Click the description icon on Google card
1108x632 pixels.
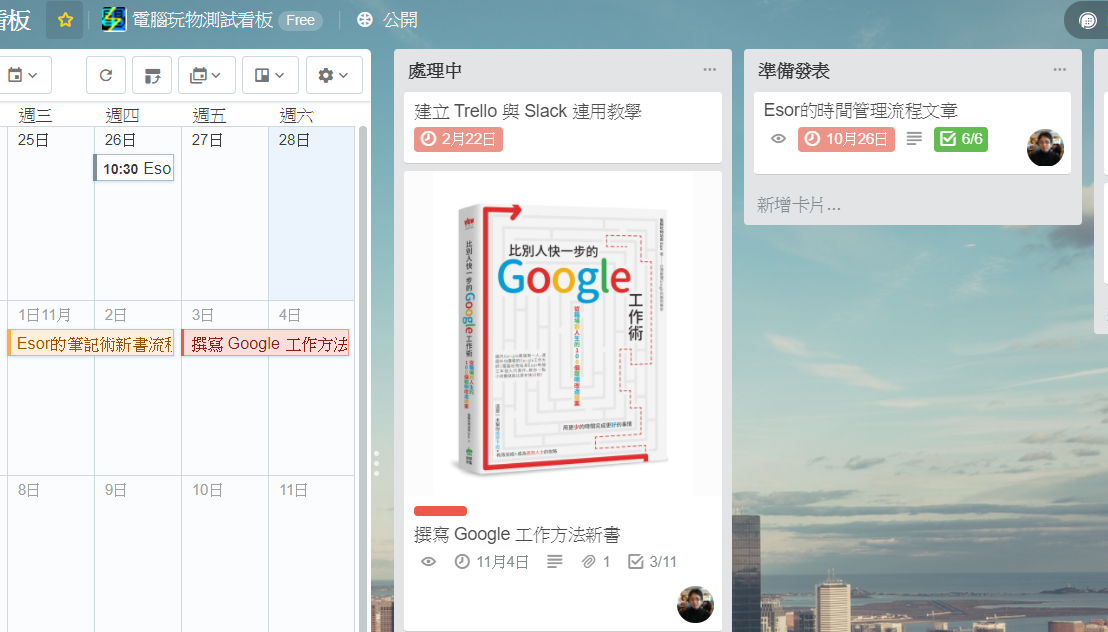pos(555,561)
